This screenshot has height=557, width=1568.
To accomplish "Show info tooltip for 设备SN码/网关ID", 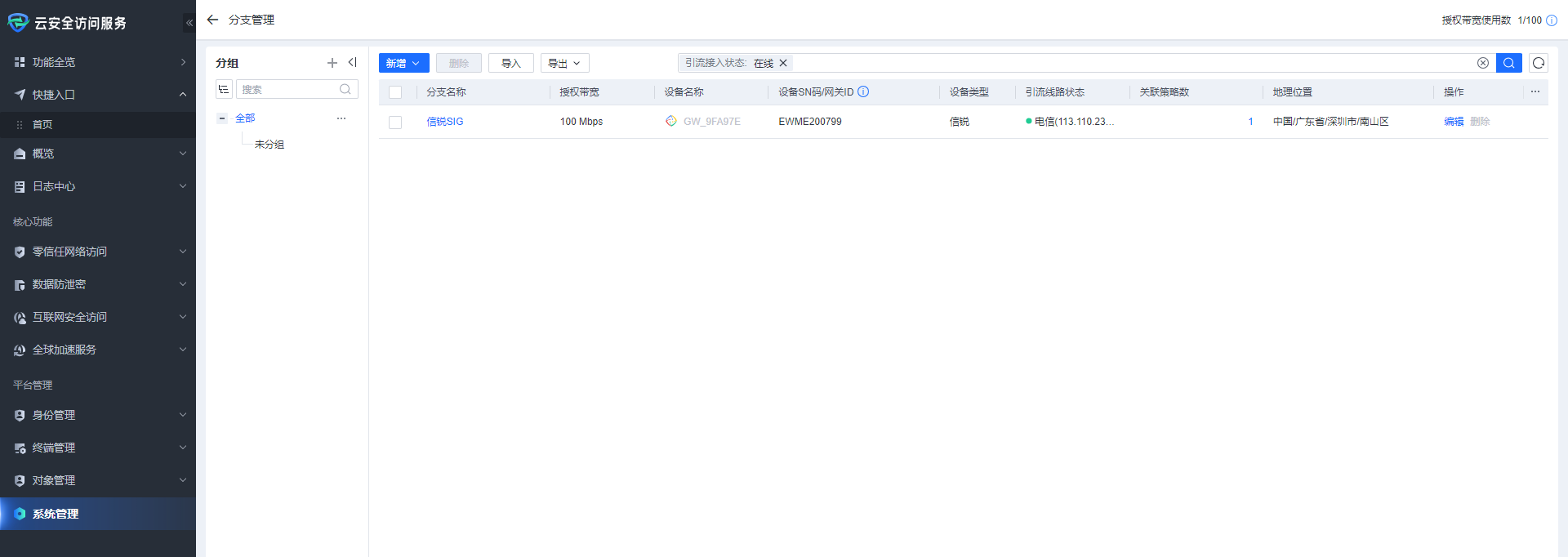I will [863, 91].
